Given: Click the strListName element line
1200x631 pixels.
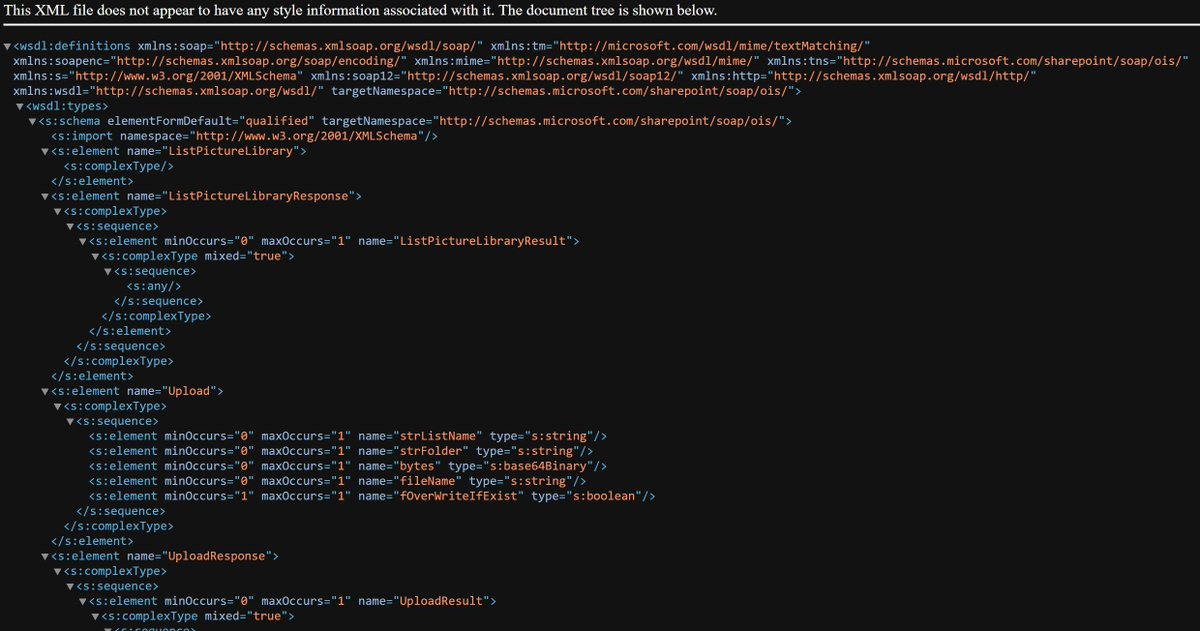Looking at the screenshot, I should pyautogui.click(x=348, y=436).
